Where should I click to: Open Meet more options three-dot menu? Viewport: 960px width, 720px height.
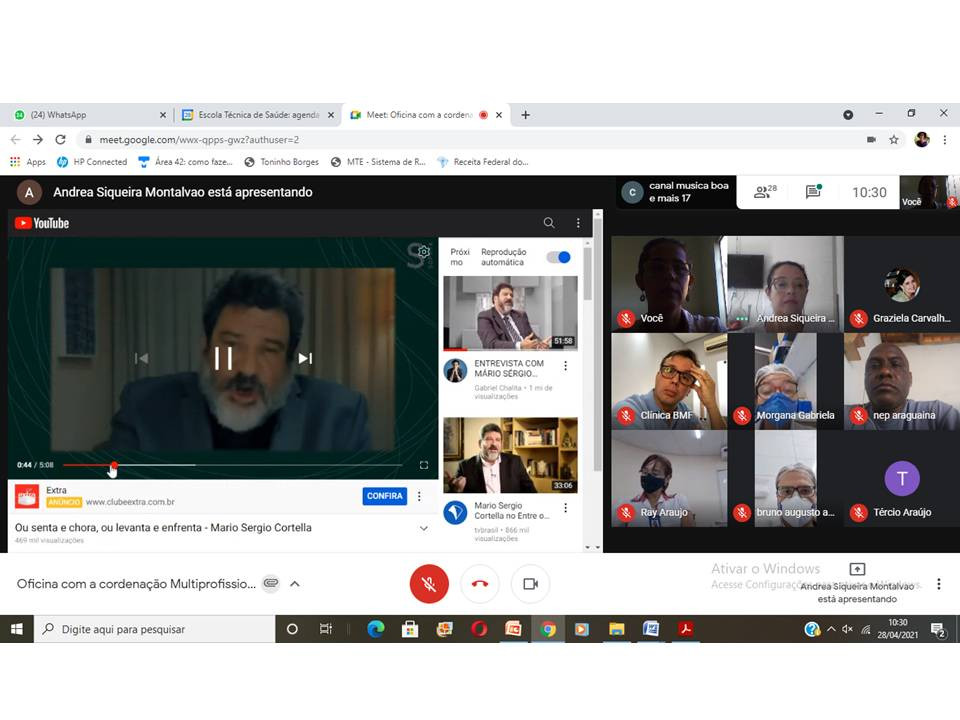point(938,584)
